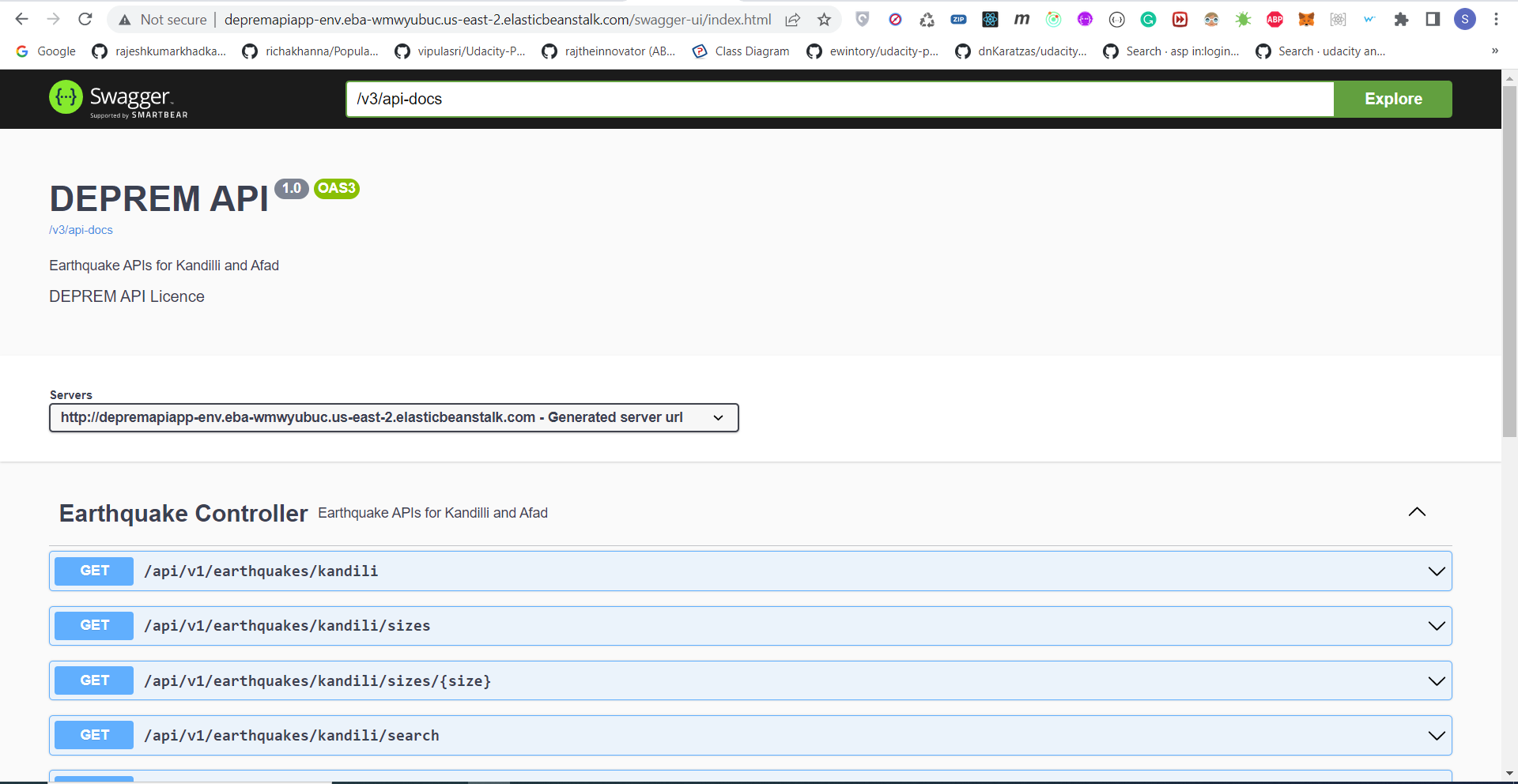Open the Class Diagram bookmark
This screenshot has height=784, width=1518.
[x=741, y=51]
